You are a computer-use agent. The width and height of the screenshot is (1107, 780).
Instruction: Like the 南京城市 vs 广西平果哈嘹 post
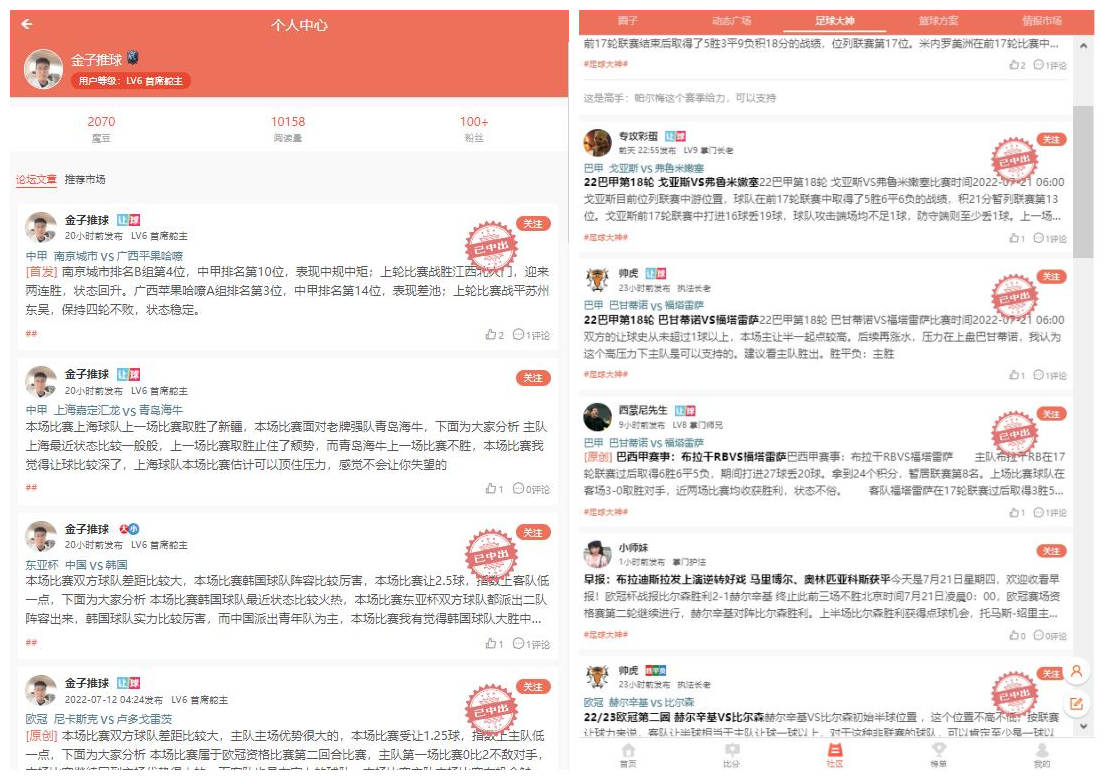pyautogui.click(x=494, y=335)
